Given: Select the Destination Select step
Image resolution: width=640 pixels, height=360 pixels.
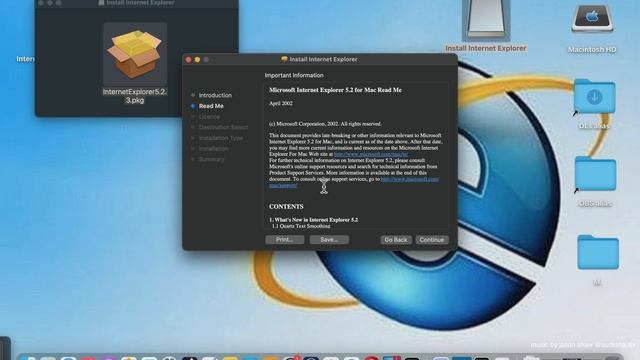Looking at the screenshot, I should click(223, 127).
